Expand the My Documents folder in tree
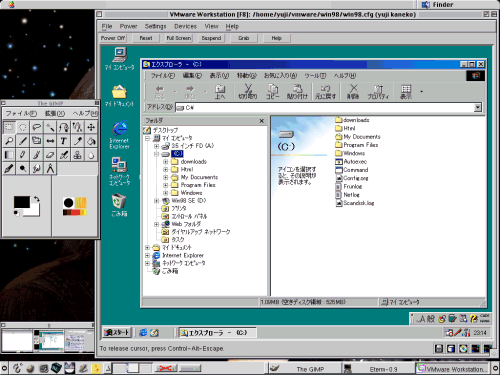500x375 pixels. point(166,177)
